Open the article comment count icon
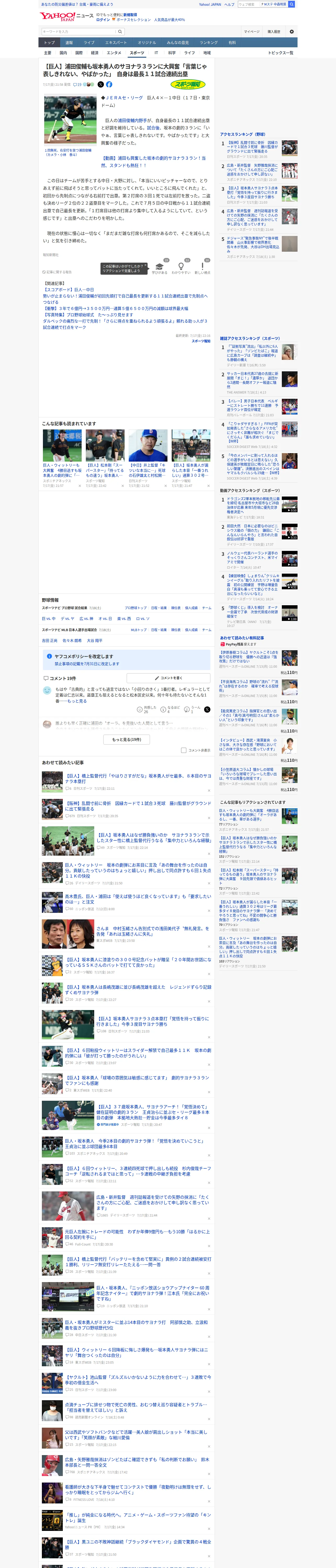Image resolution: width=336 pixels, height=1568 pixels. click(77, 85)
